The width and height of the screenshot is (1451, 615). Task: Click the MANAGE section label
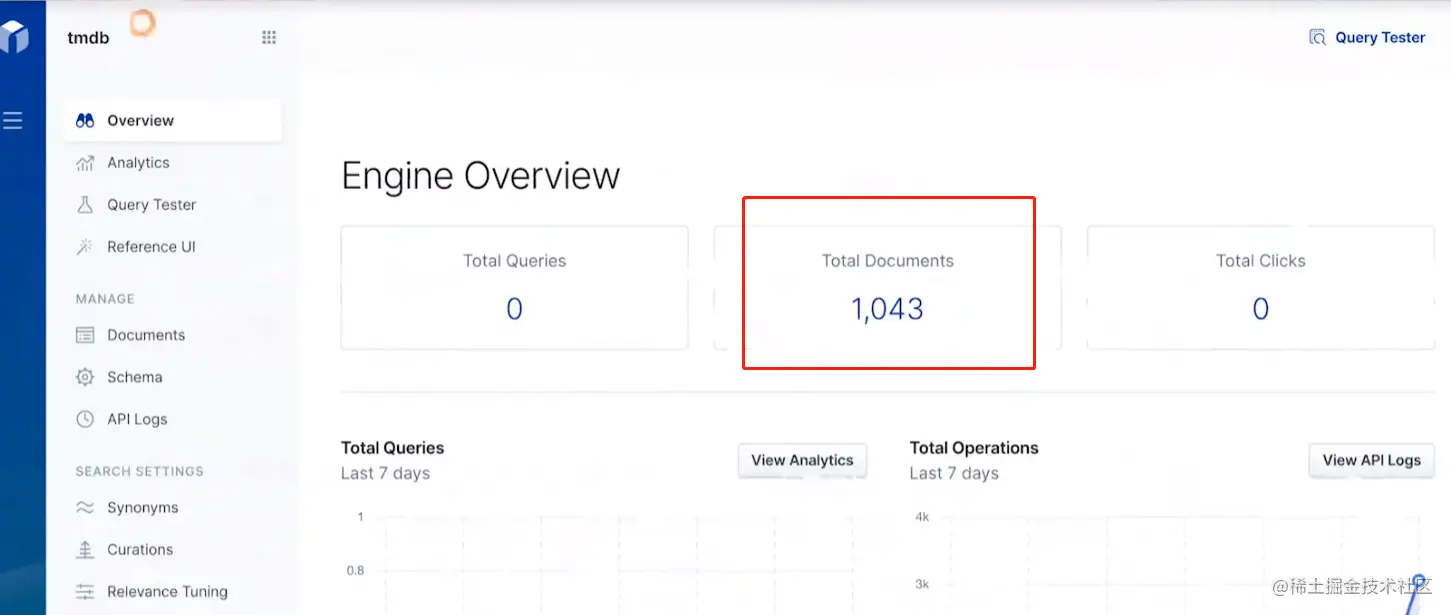(105, 299)
